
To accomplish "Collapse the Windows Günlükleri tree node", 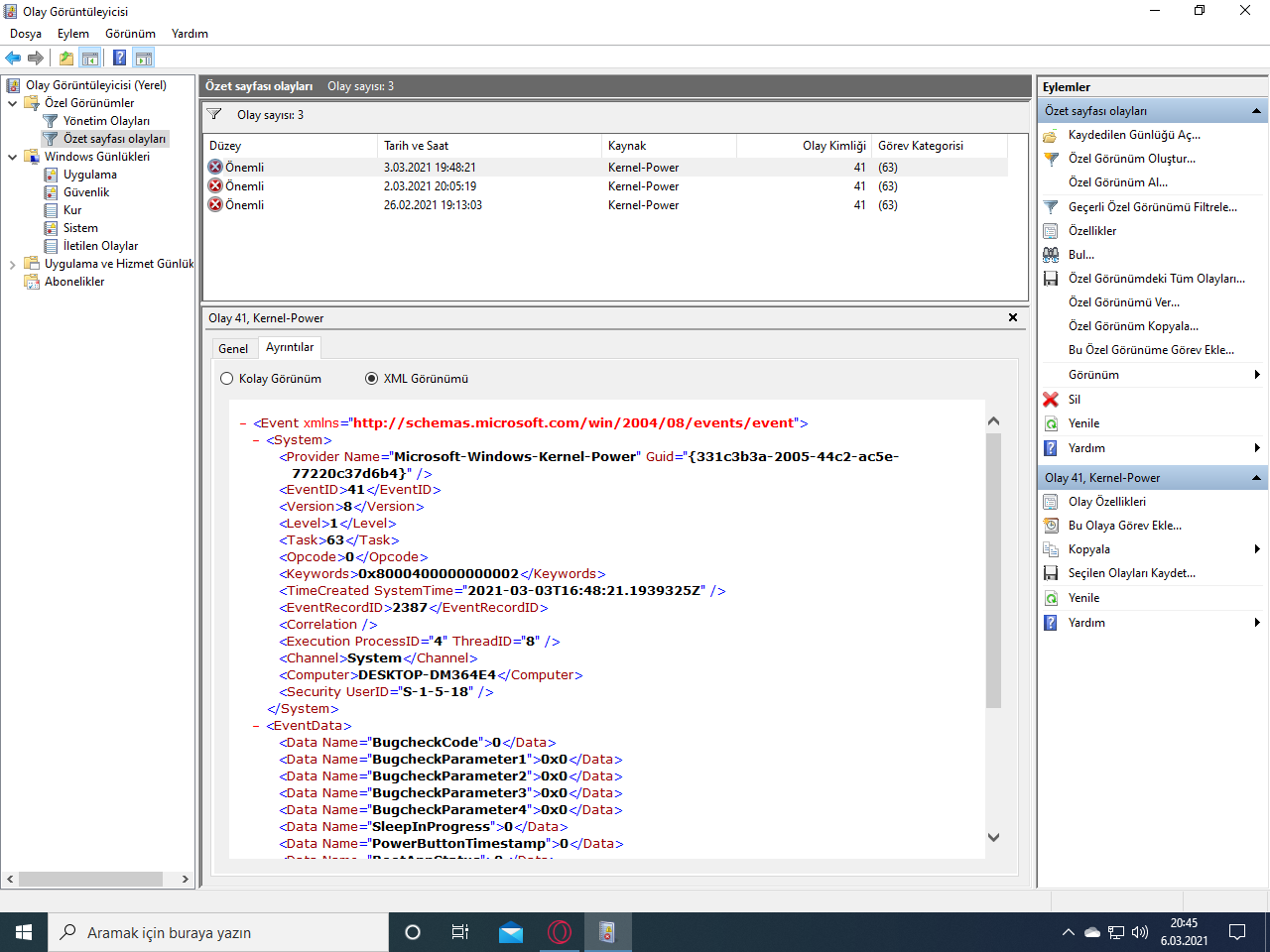I will point(12,157).
